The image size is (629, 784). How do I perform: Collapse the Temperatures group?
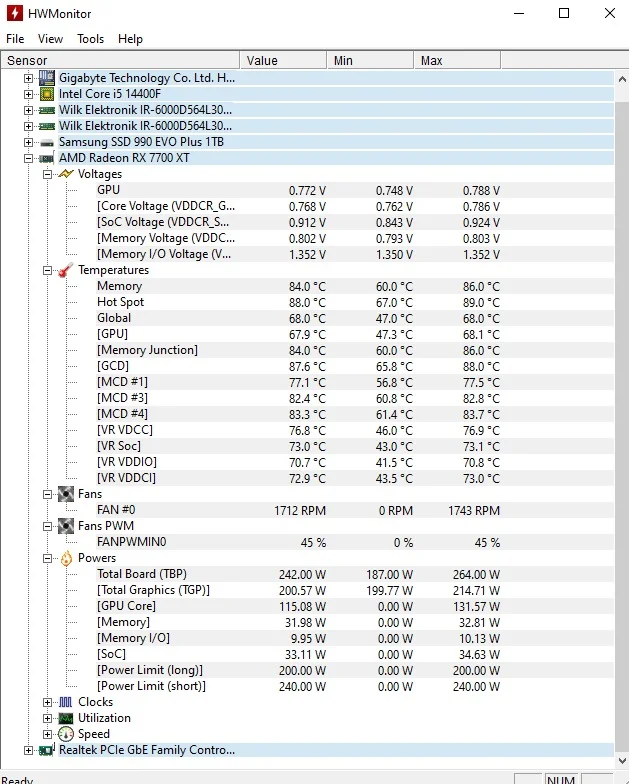48,270
